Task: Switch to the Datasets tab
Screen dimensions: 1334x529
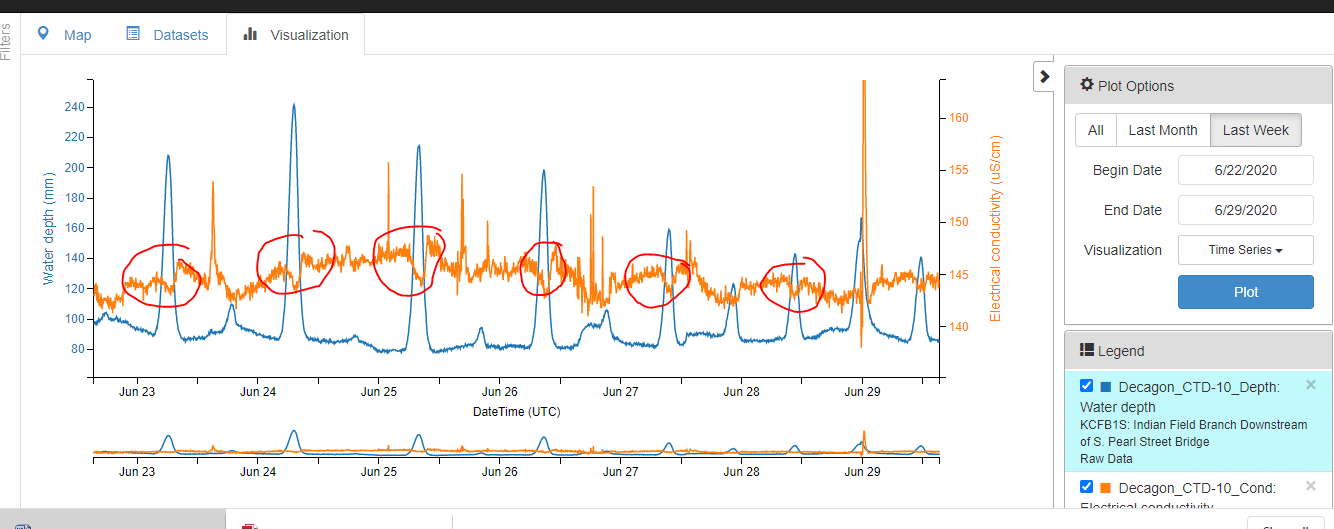Action: (167, 35)
